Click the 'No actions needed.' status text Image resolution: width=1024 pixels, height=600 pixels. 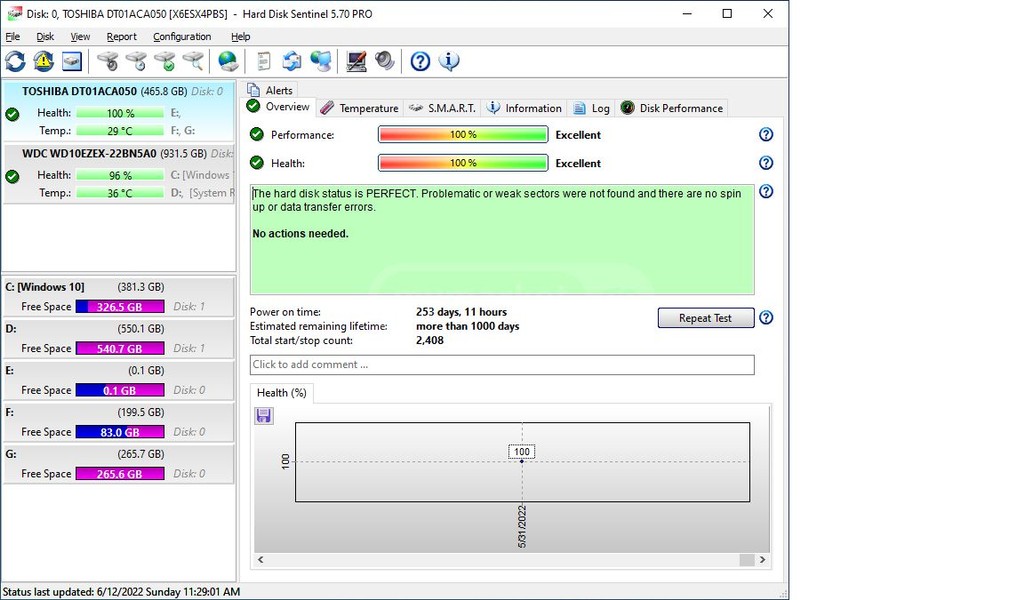click(300, 234)
